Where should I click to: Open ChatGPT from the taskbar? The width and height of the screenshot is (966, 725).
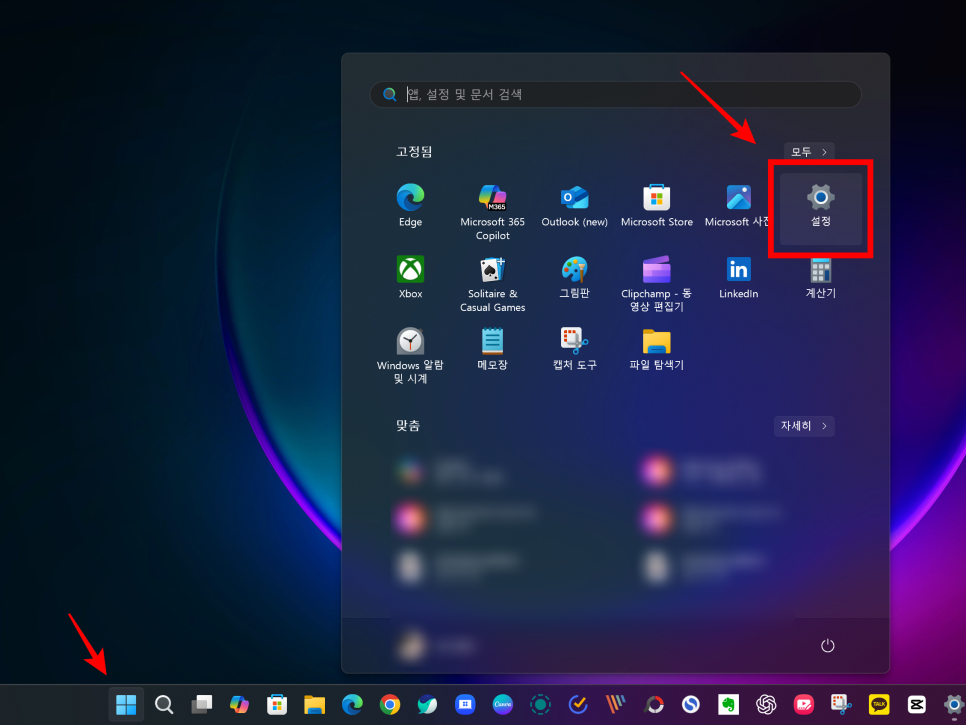pos(766,704)
